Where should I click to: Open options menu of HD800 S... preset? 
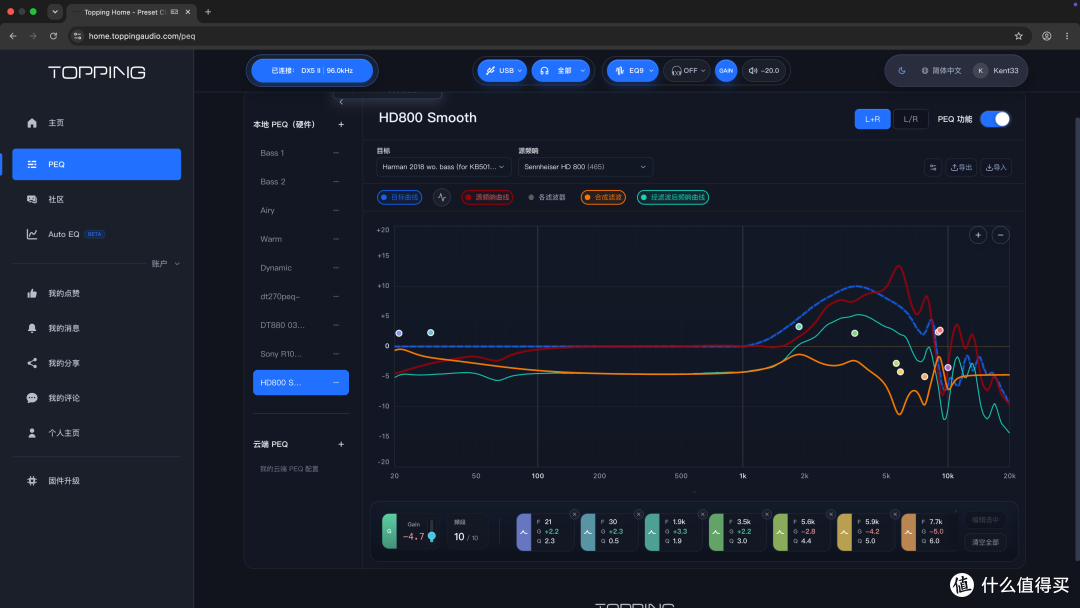click(x=336, y=383)
